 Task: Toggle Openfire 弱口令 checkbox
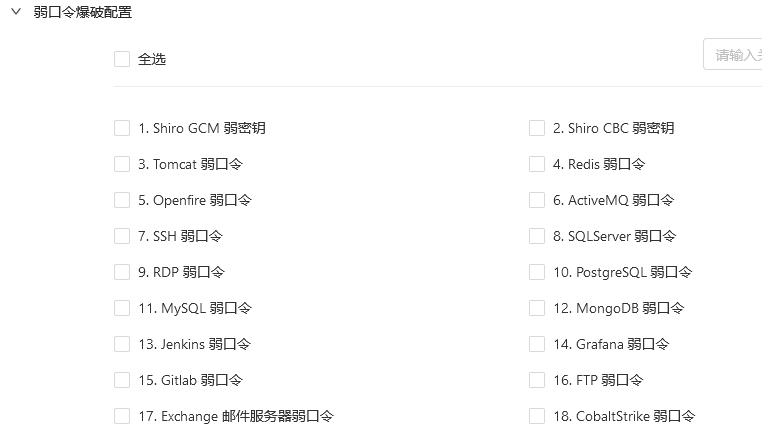(122, 200)
